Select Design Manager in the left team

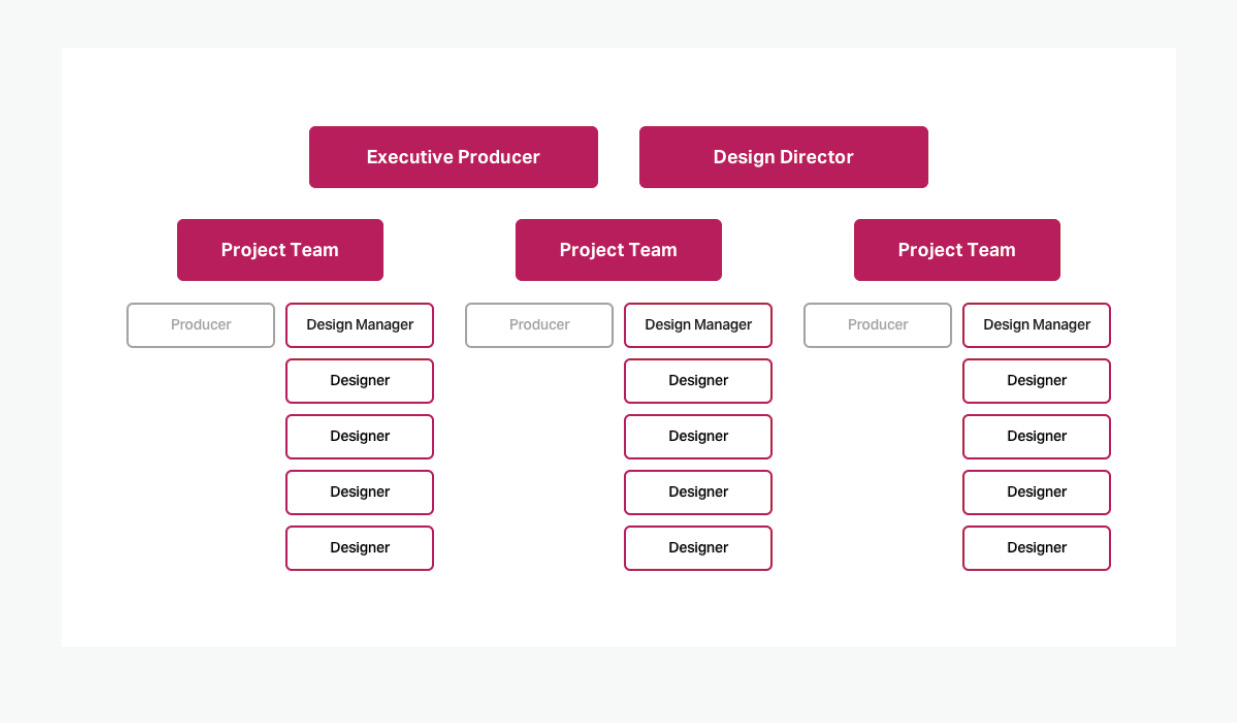[x=360, y=325]
